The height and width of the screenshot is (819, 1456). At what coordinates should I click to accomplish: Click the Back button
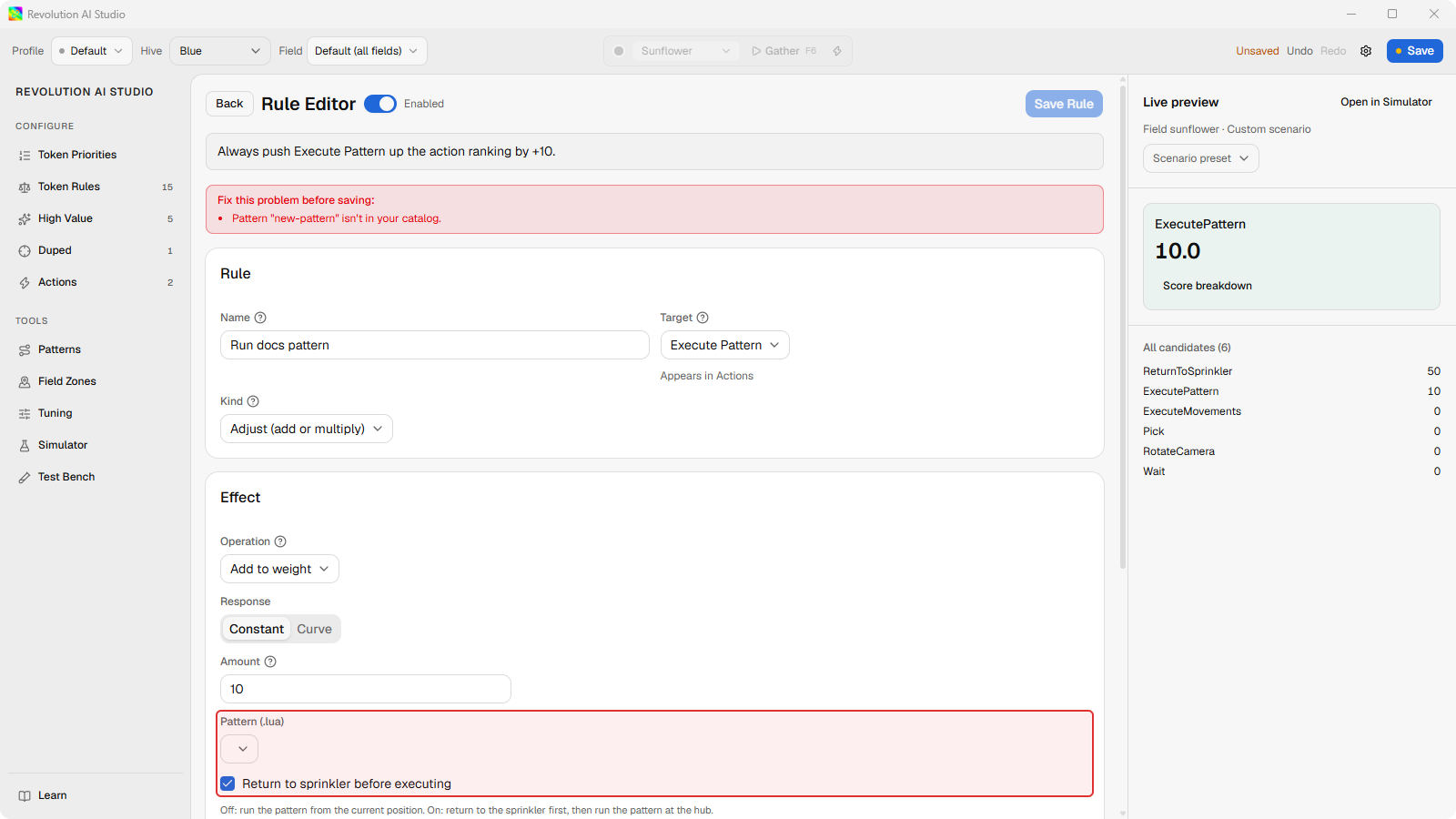click(229, 104)
